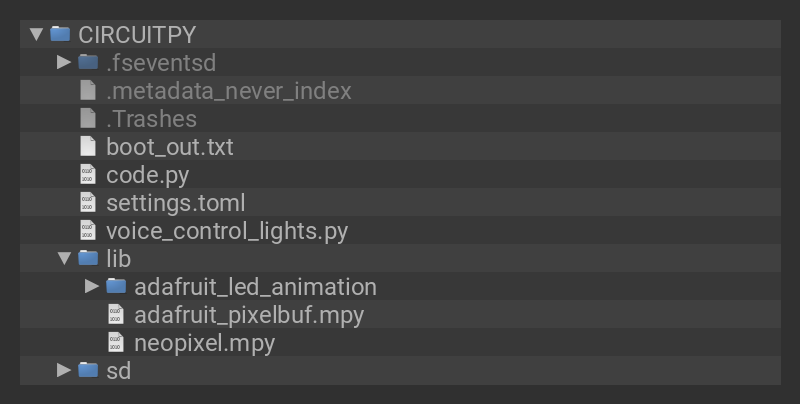The image size is (800, 404).
Task: Click the boot_out.txt document icon
Action: (88, 147)
